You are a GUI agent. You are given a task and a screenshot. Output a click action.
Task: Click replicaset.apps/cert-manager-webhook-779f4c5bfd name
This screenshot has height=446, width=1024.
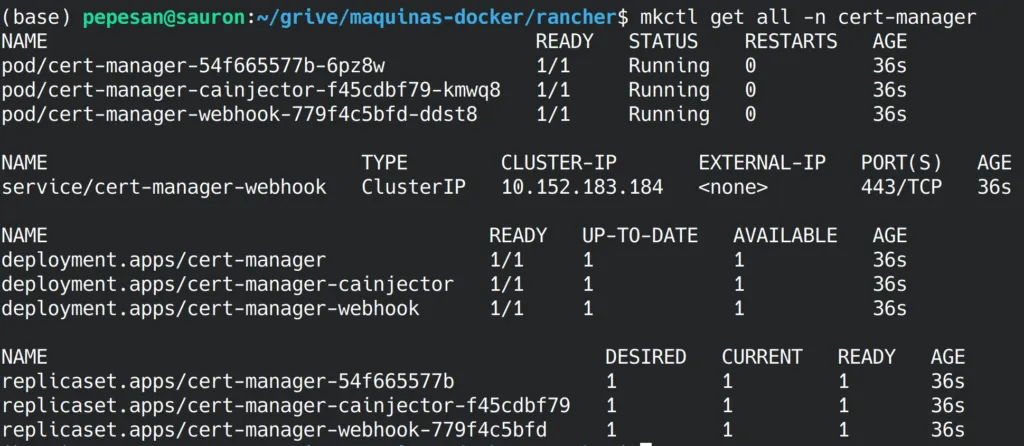coord(274,429)
